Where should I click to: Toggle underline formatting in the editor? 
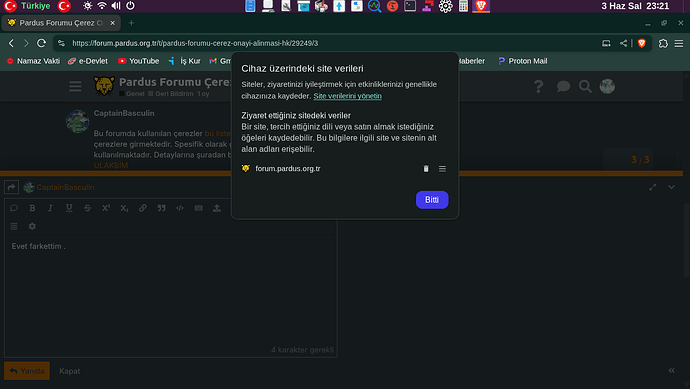click(69, 208)
